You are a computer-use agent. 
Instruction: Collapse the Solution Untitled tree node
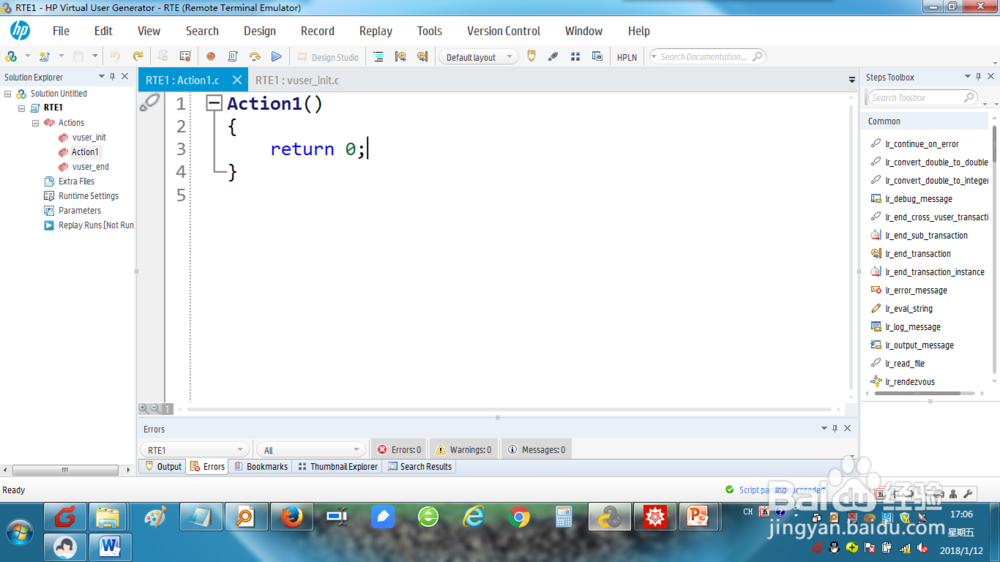tap(8, 94)
